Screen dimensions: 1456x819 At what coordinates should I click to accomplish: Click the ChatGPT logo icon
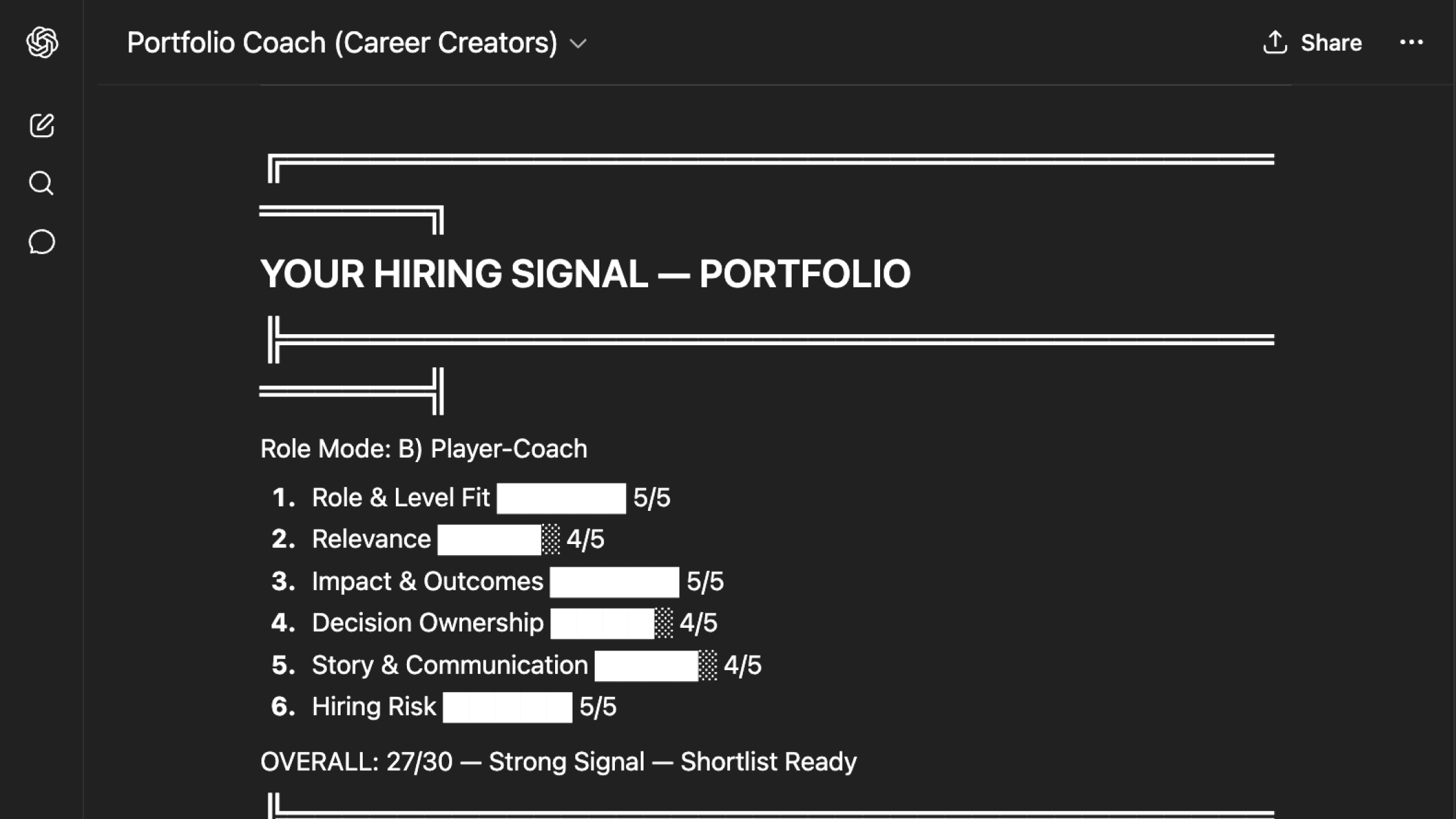coord(42,43)
